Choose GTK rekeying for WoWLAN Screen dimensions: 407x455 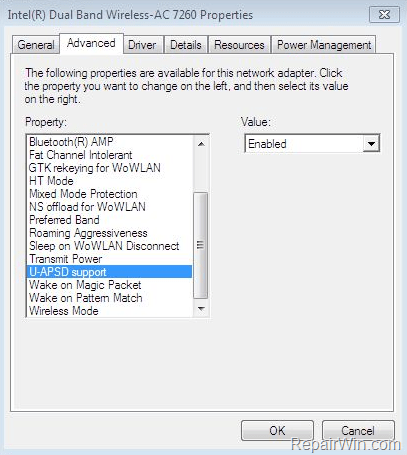109,168
